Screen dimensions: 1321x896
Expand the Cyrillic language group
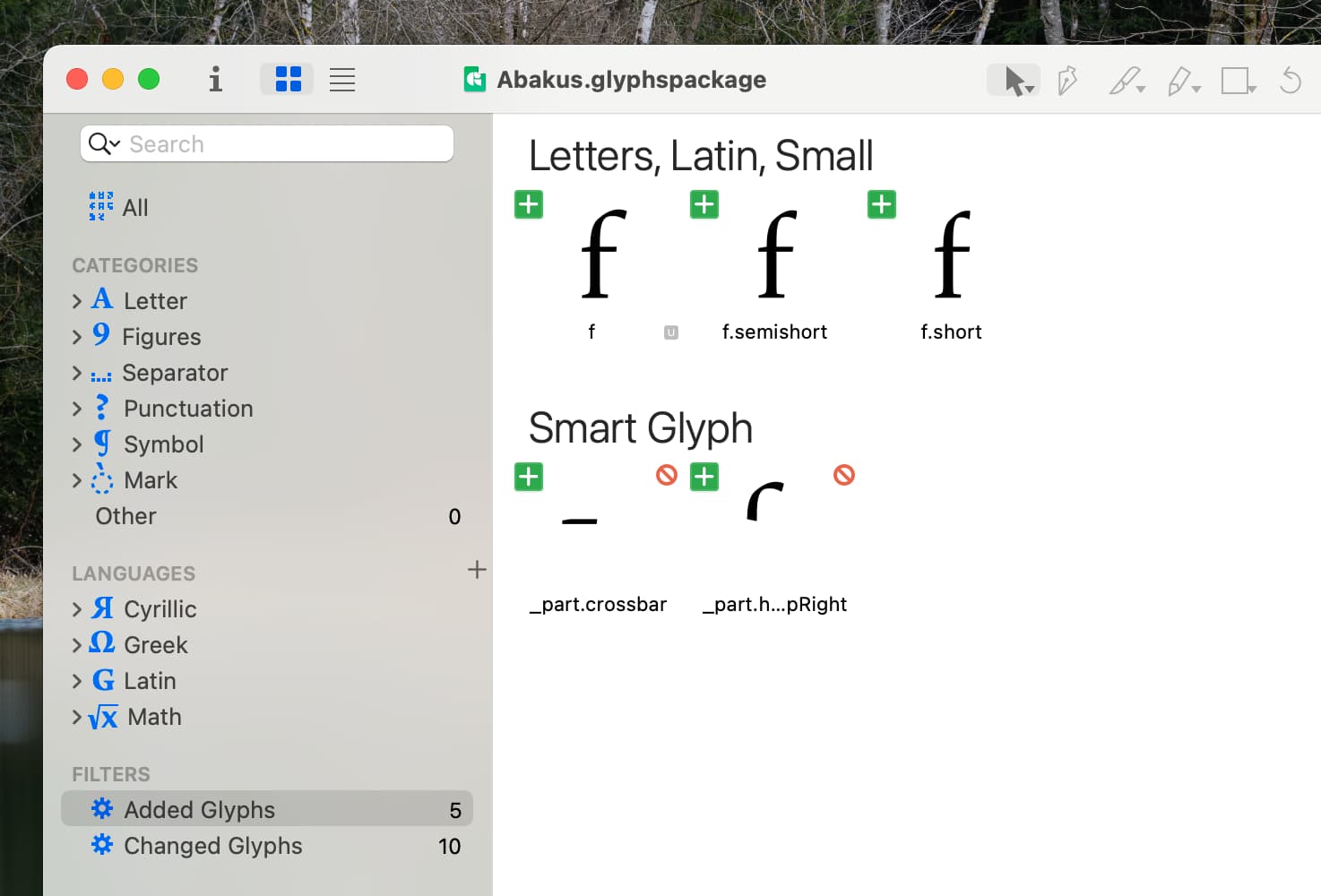coord(77,609)
